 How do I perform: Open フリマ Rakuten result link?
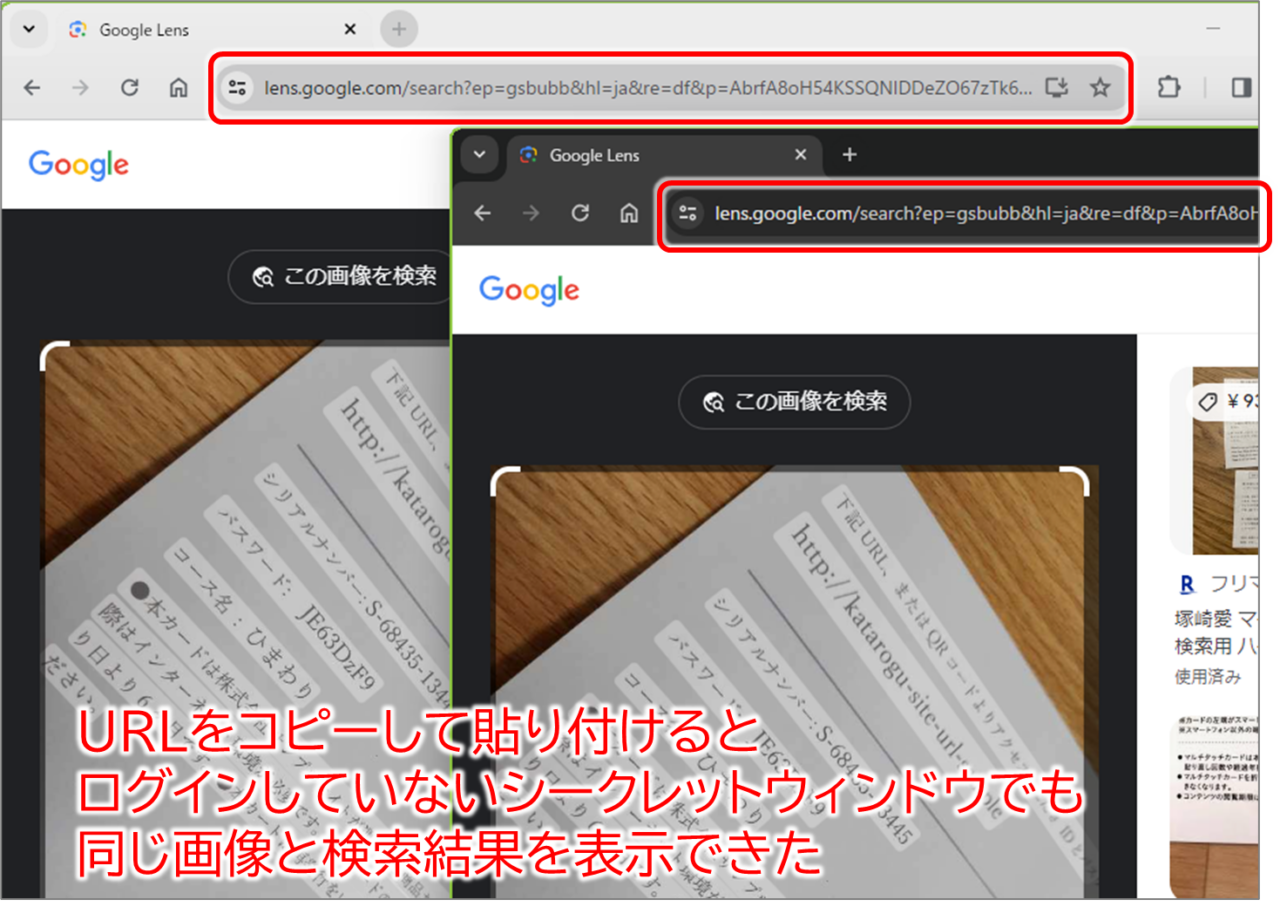[x=1219, y=584]
